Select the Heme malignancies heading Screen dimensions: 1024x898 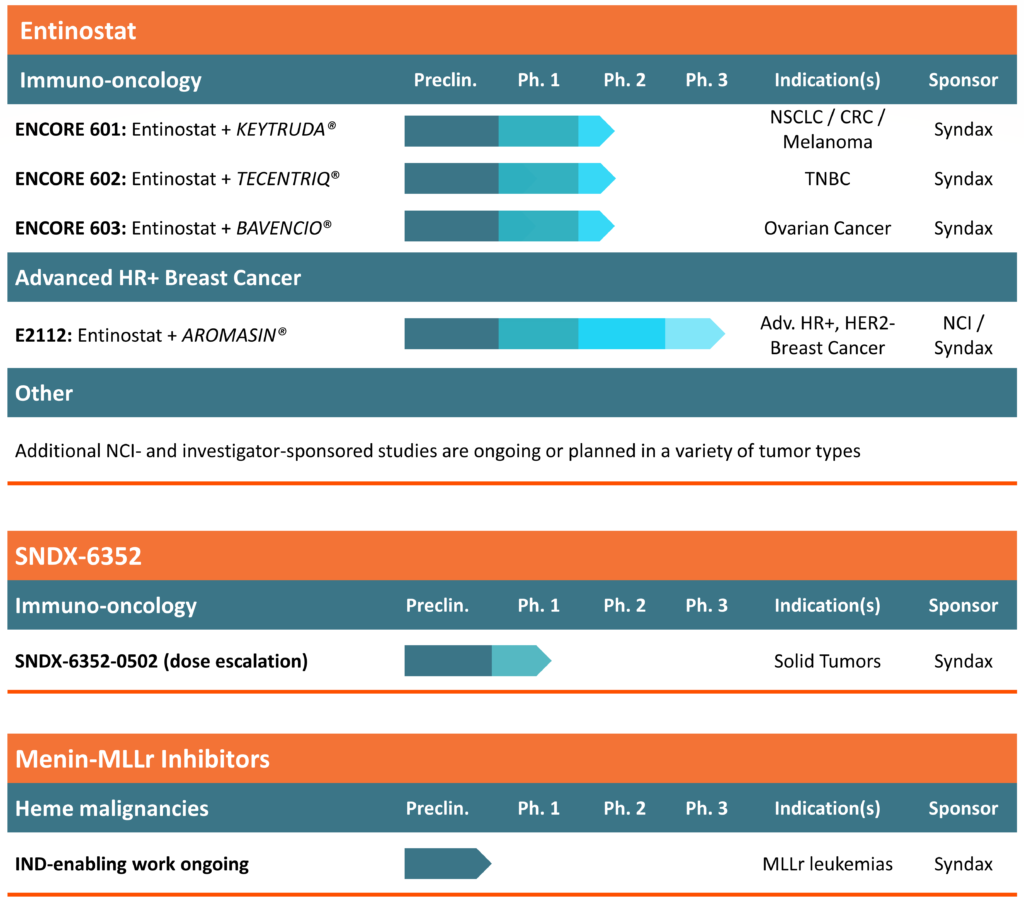pyautogui.click(x=112, y=809)
